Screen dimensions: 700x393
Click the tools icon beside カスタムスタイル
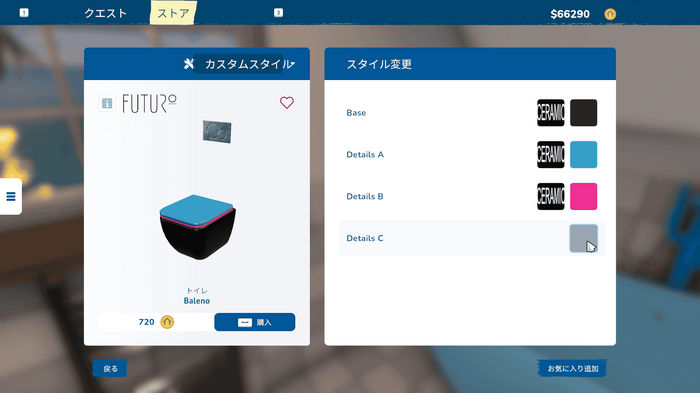coord(189,64)
